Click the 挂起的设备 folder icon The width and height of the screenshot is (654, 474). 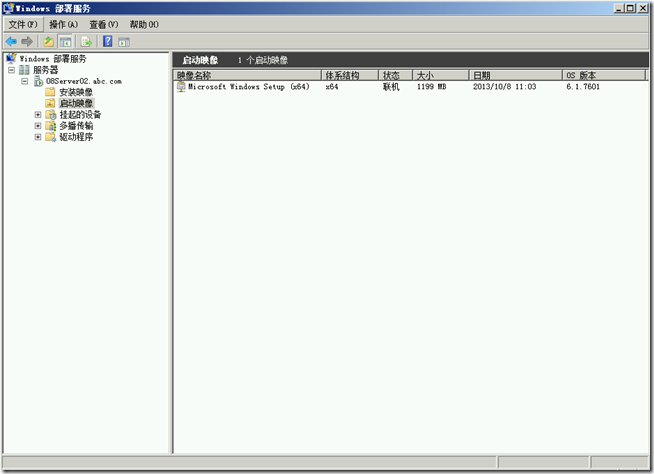tap(50, 114)
